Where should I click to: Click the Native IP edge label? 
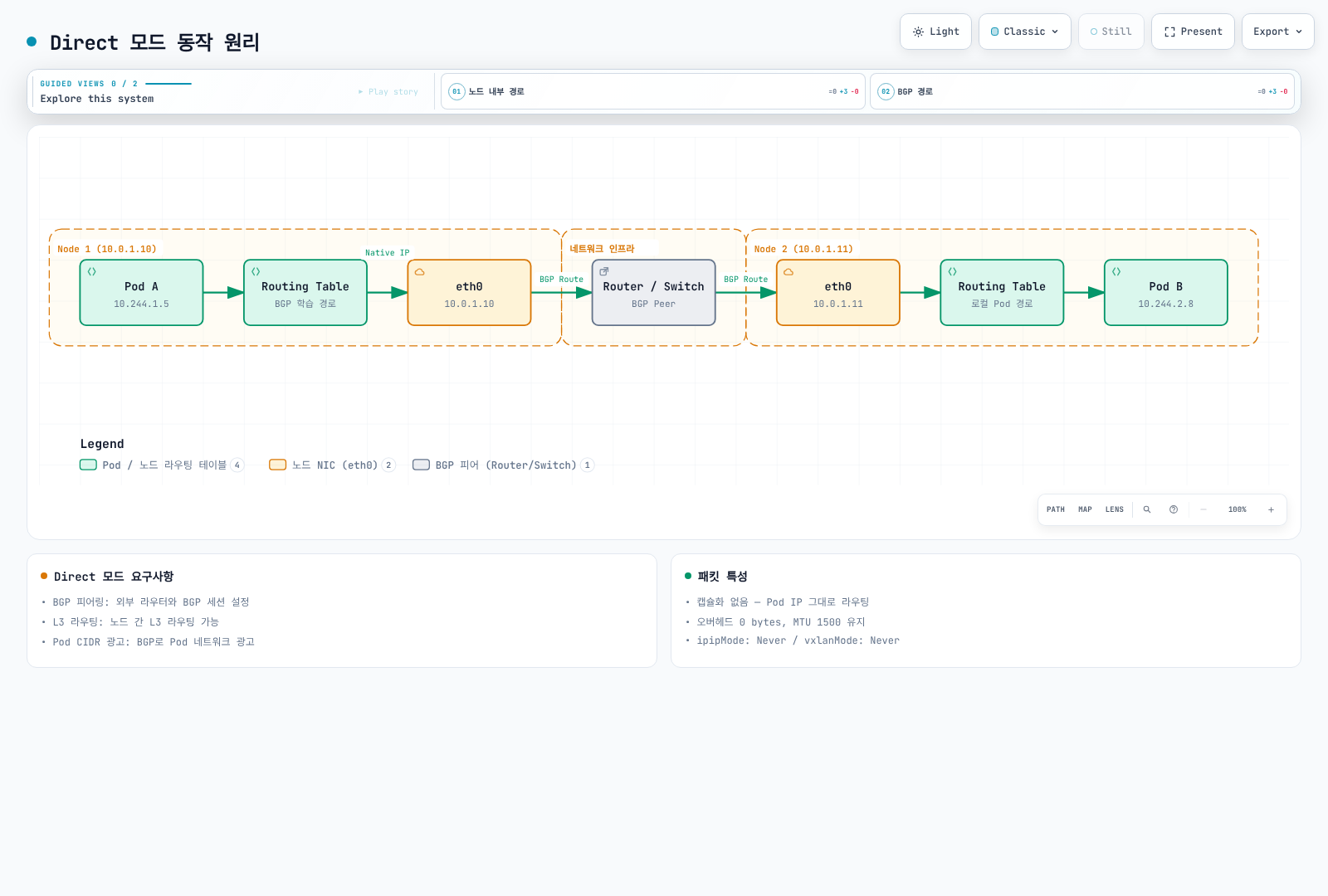pos(388,253)
